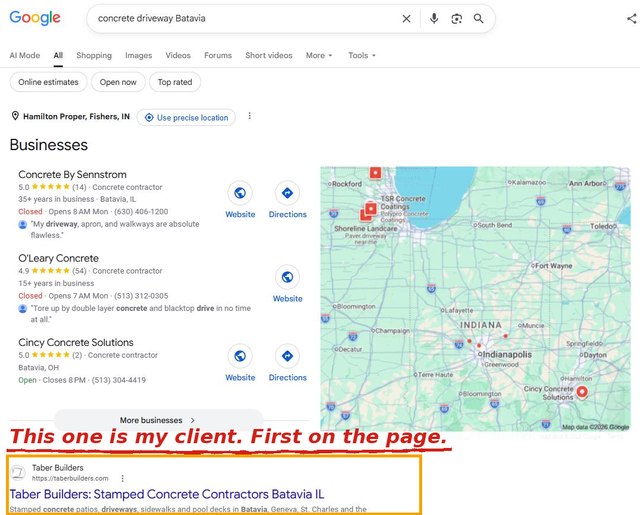Open the Cincy Concrete Solutions listing title
Screen dimensions: 640x515
pos(76,342)
